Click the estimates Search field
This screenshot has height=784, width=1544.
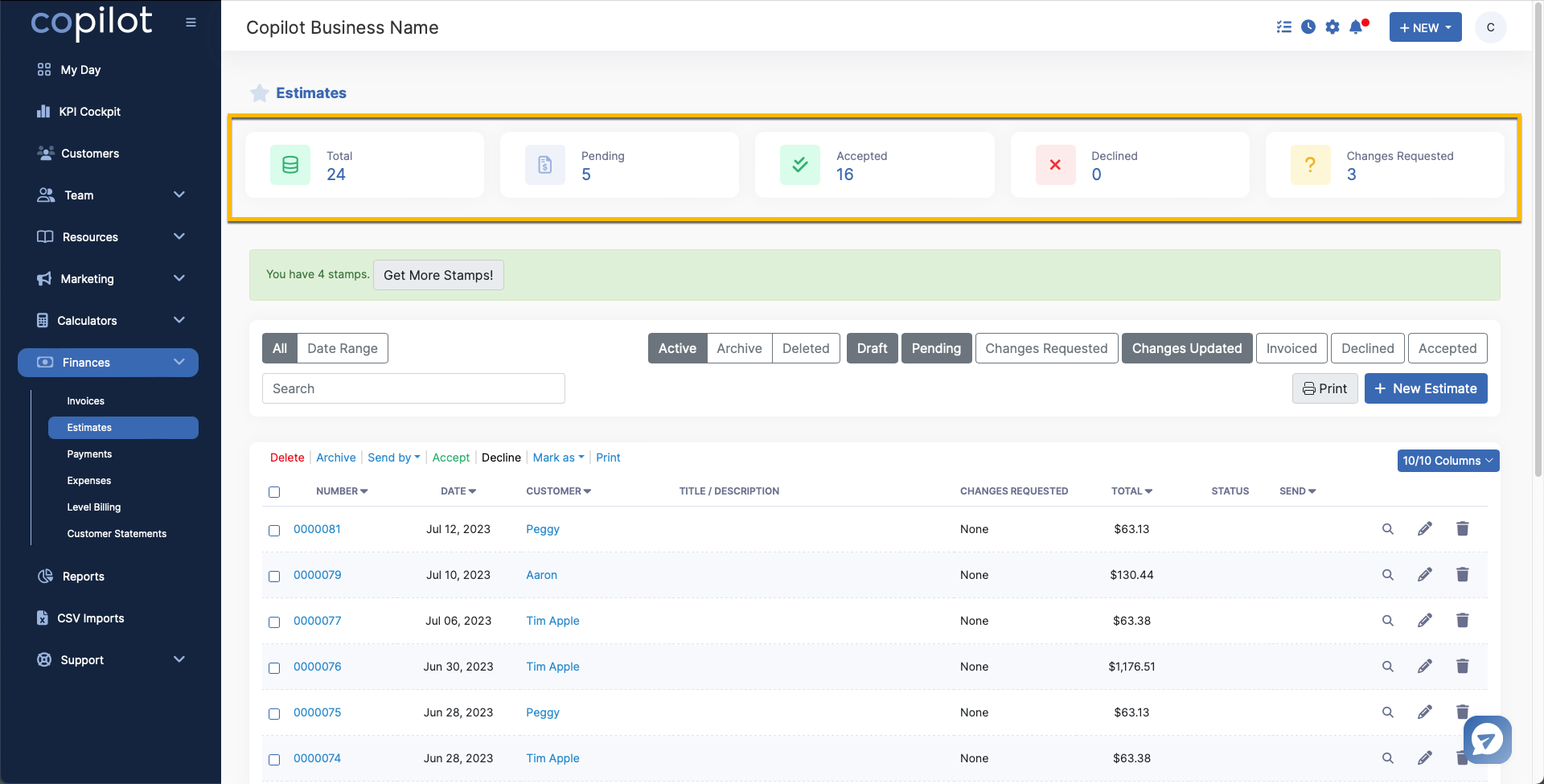413,388
